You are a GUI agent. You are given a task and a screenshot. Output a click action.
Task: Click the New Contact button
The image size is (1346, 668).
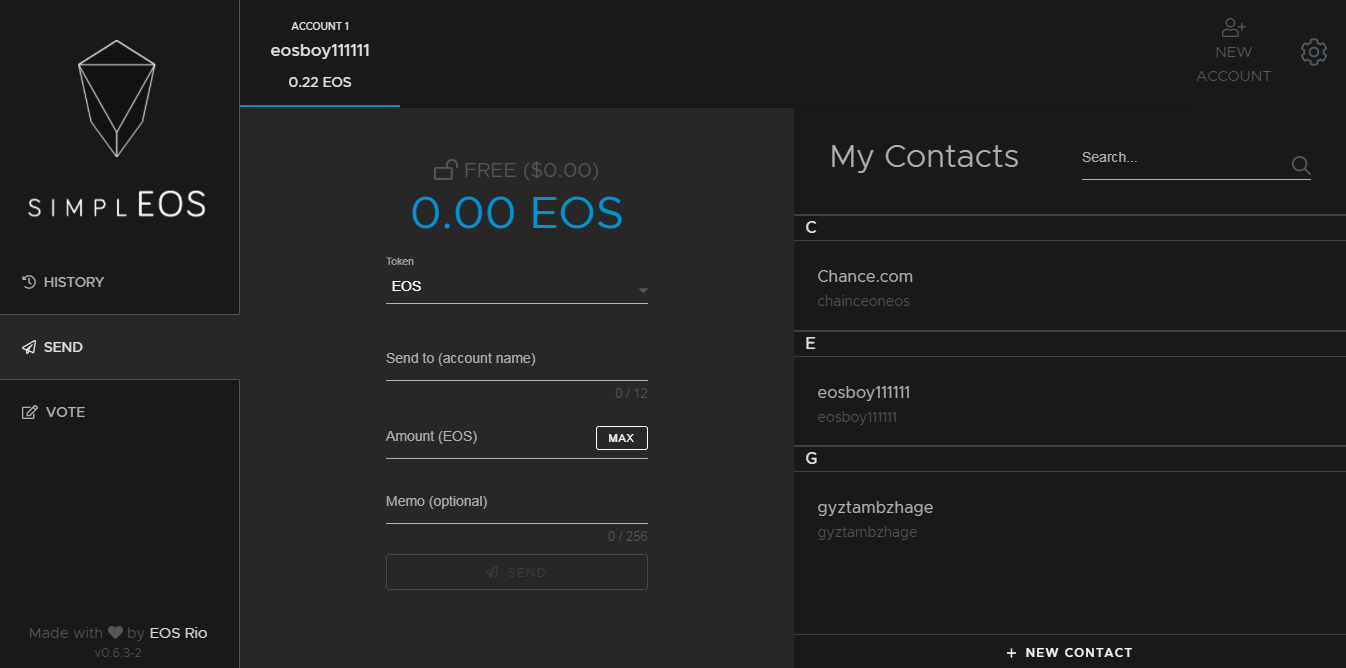tap(1069, 652)
